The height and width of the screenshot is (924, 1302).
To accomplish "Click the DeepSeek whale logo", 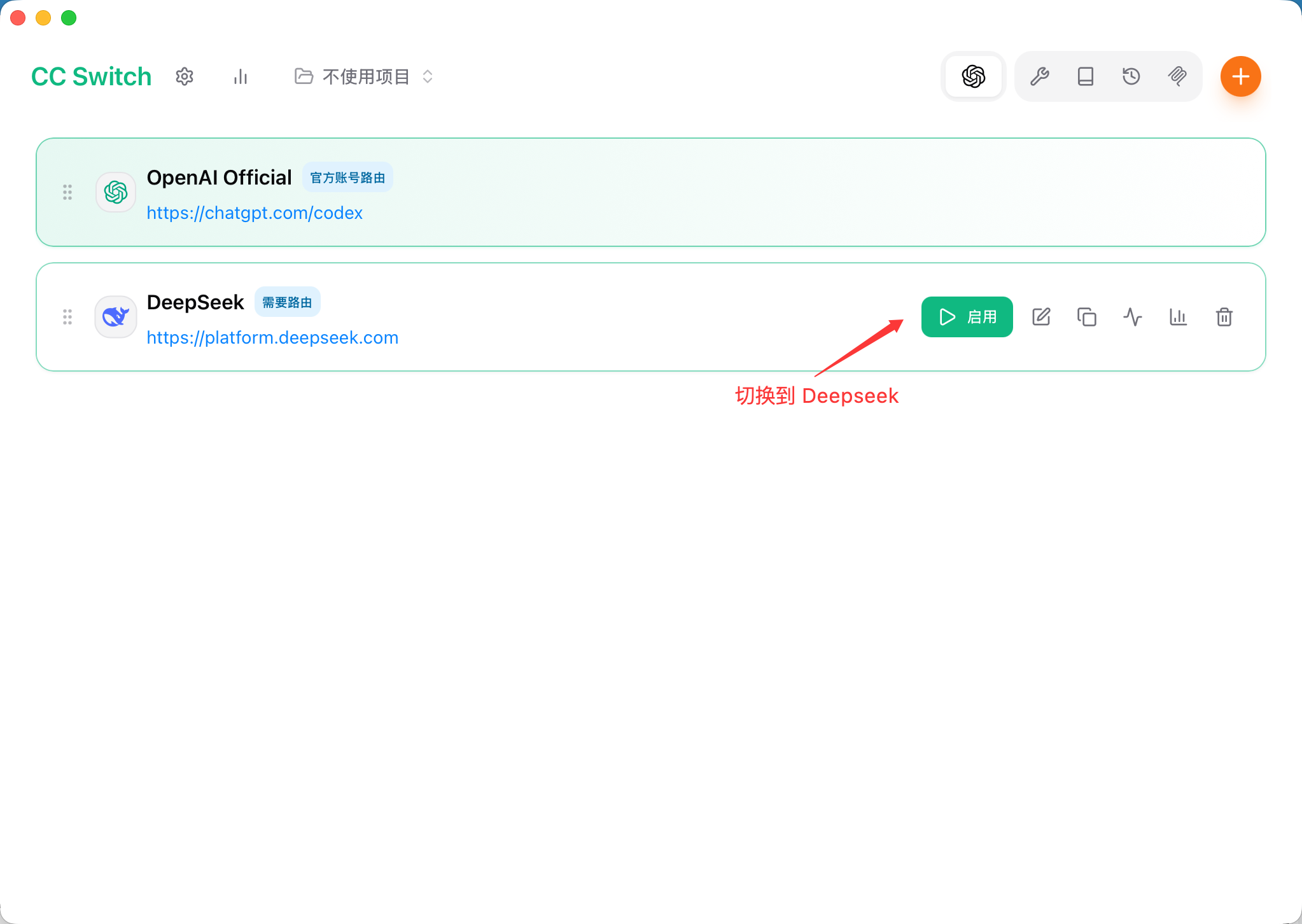I will pyautogui.click(x=116, y=317).
